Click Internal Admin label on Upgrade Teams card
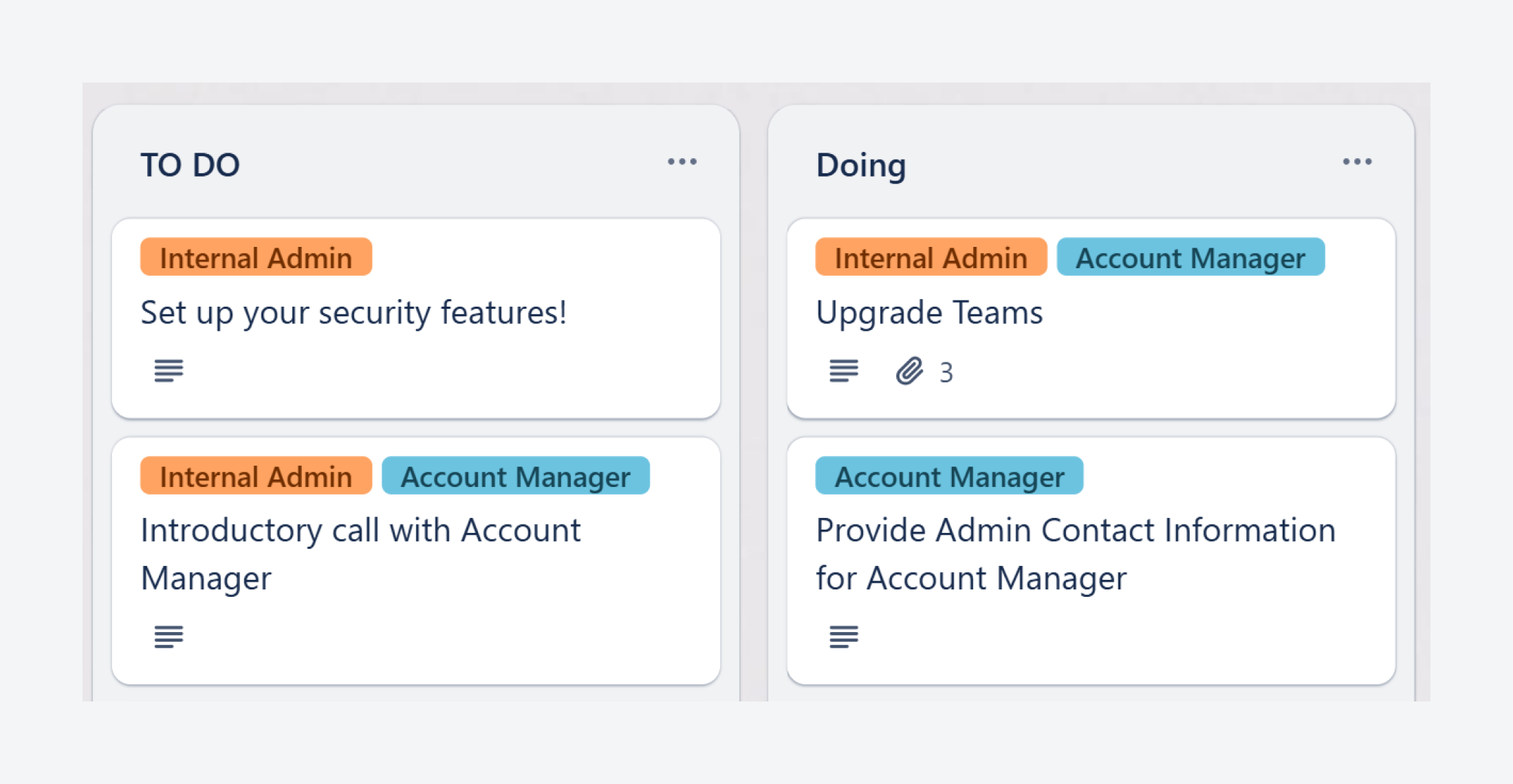The height and width of the screenshot is (784, 1513). click(931, 257)
